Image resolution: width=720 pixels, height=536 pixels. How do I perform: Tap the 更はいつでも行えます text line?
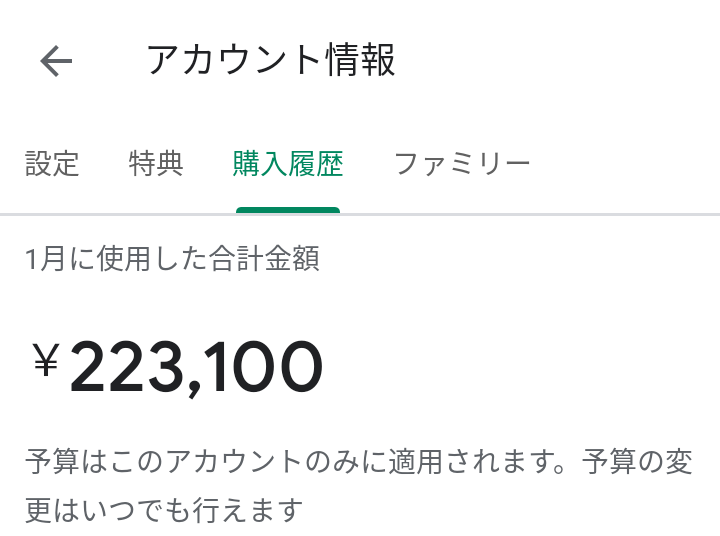[164, 512]
